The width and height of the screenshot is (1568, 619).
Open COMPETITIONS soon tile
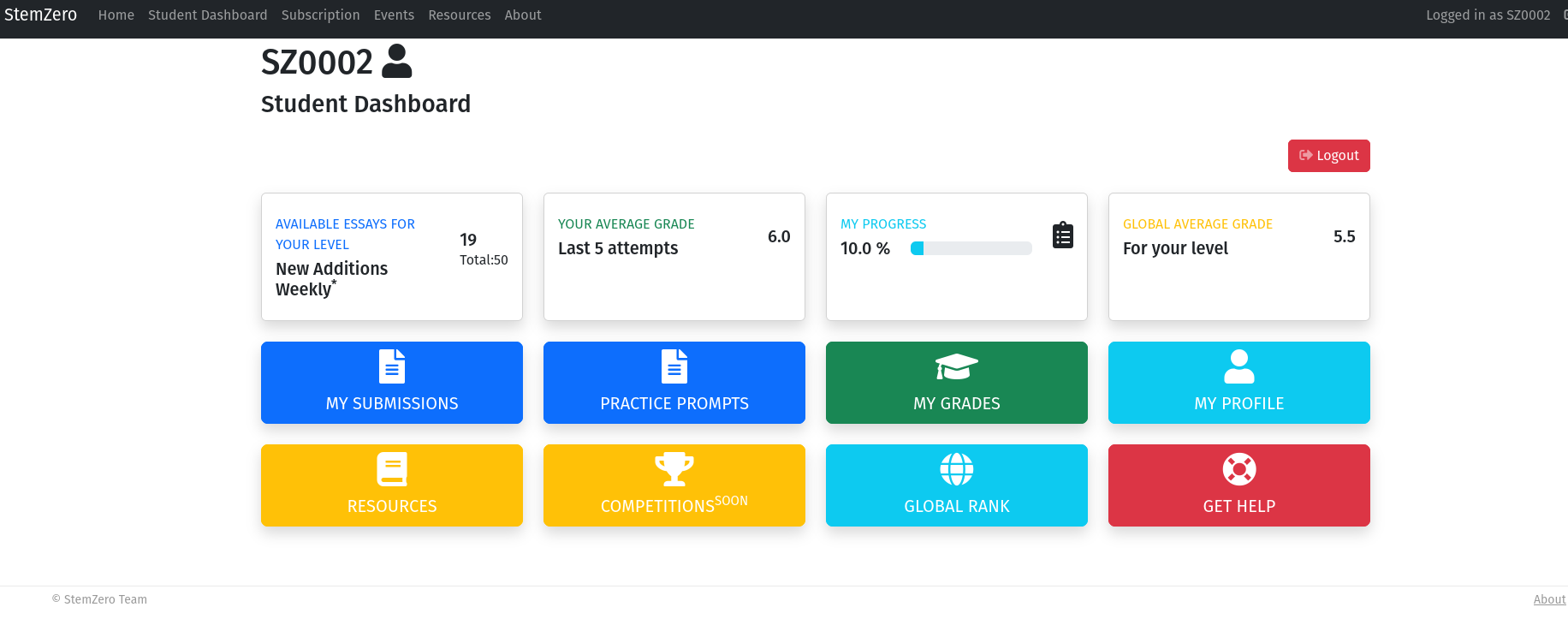coord(674,485)
